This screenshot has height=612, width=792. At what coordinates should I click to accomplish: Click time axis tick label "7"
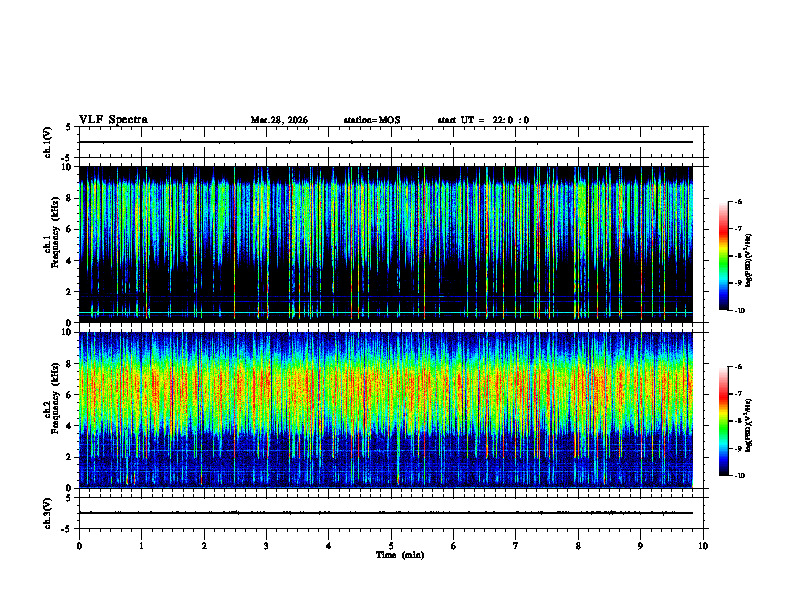click(x=516, y=546)
